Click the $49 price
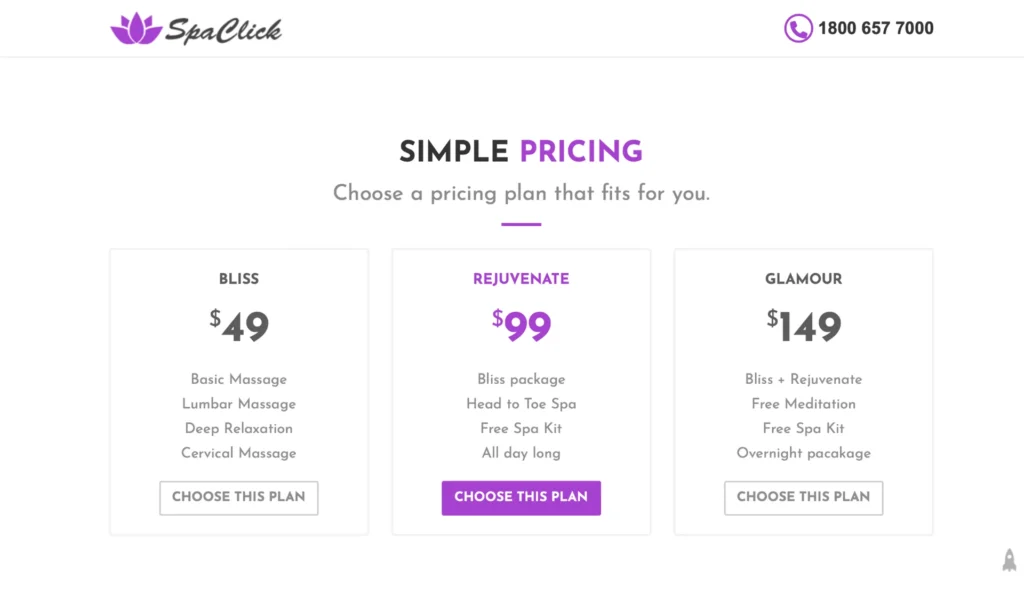The width and height of the screenshot is (1024, 593). 240,326
